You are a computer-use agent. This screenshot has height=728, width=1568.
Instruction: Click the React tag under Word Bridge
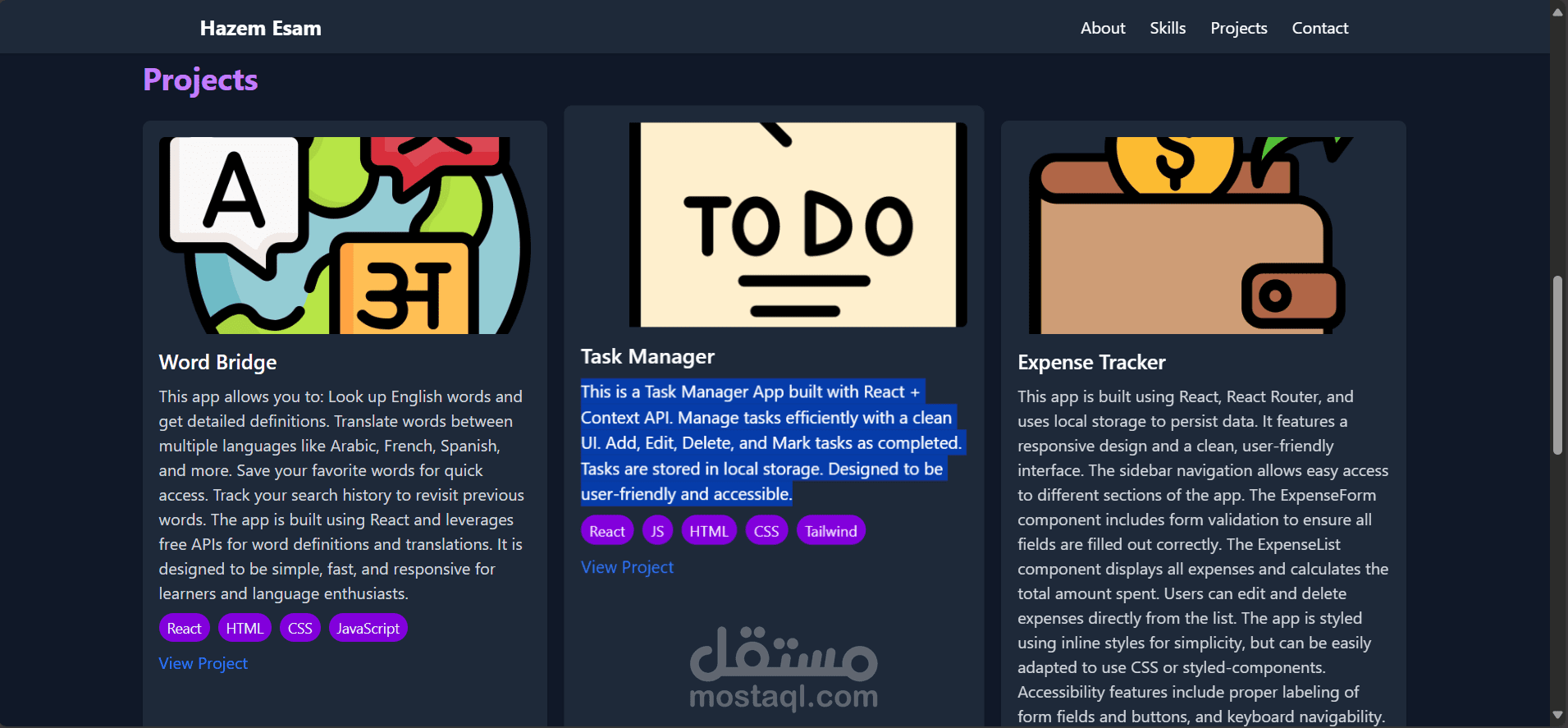(x=184, y=629)
